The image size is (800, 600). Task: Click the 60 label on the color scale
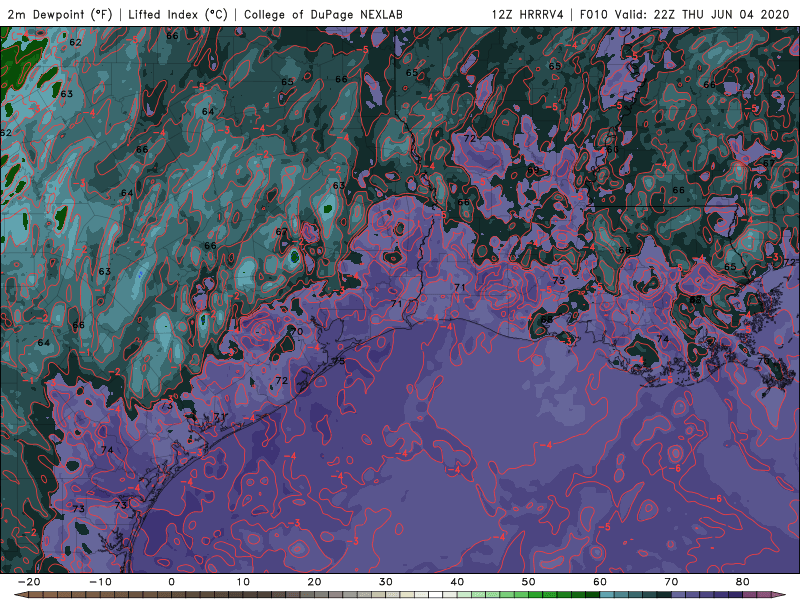coord(600,582)
